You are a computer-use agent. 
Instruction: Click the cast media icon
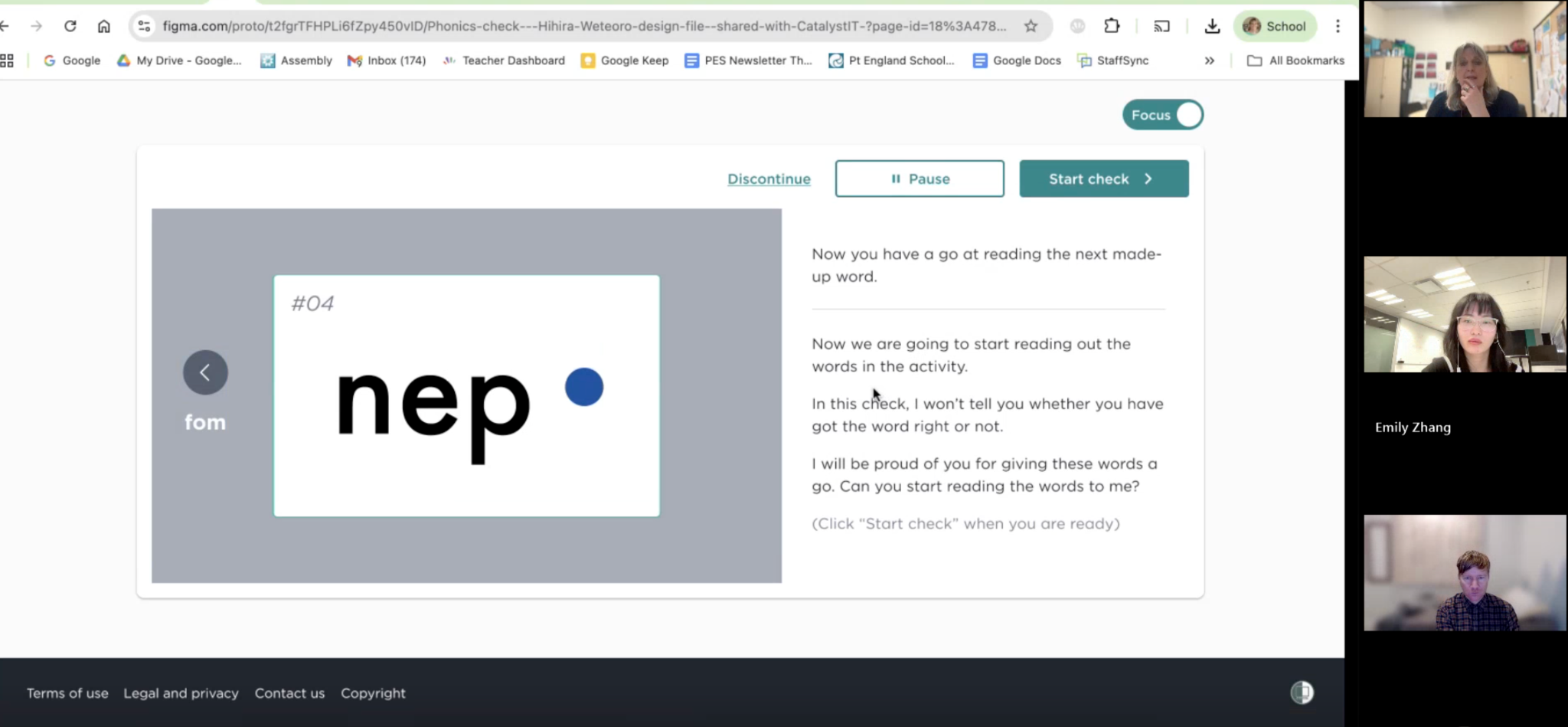tap(1161, 26)
